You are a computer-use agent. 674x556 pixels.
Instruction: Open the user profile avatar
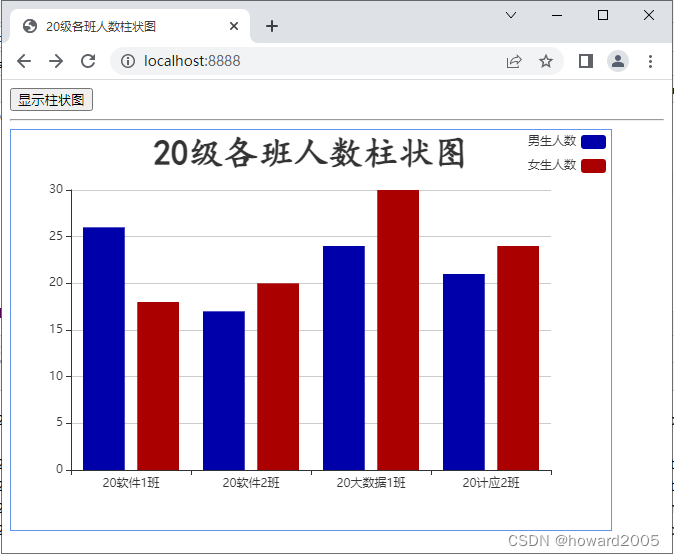pos(618,61)
